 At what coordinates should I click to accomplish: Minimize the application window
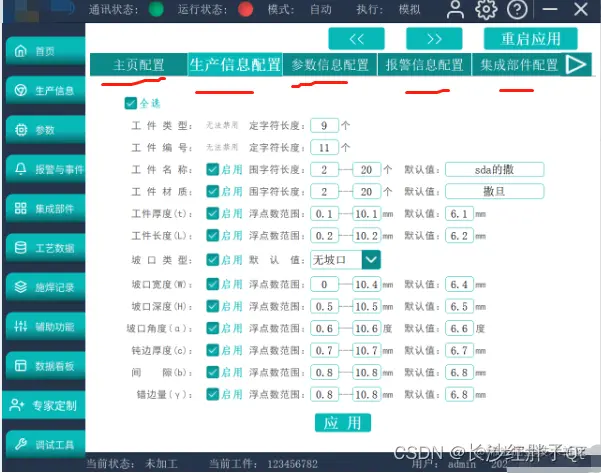pyautogui.click(x=550, y=9)
